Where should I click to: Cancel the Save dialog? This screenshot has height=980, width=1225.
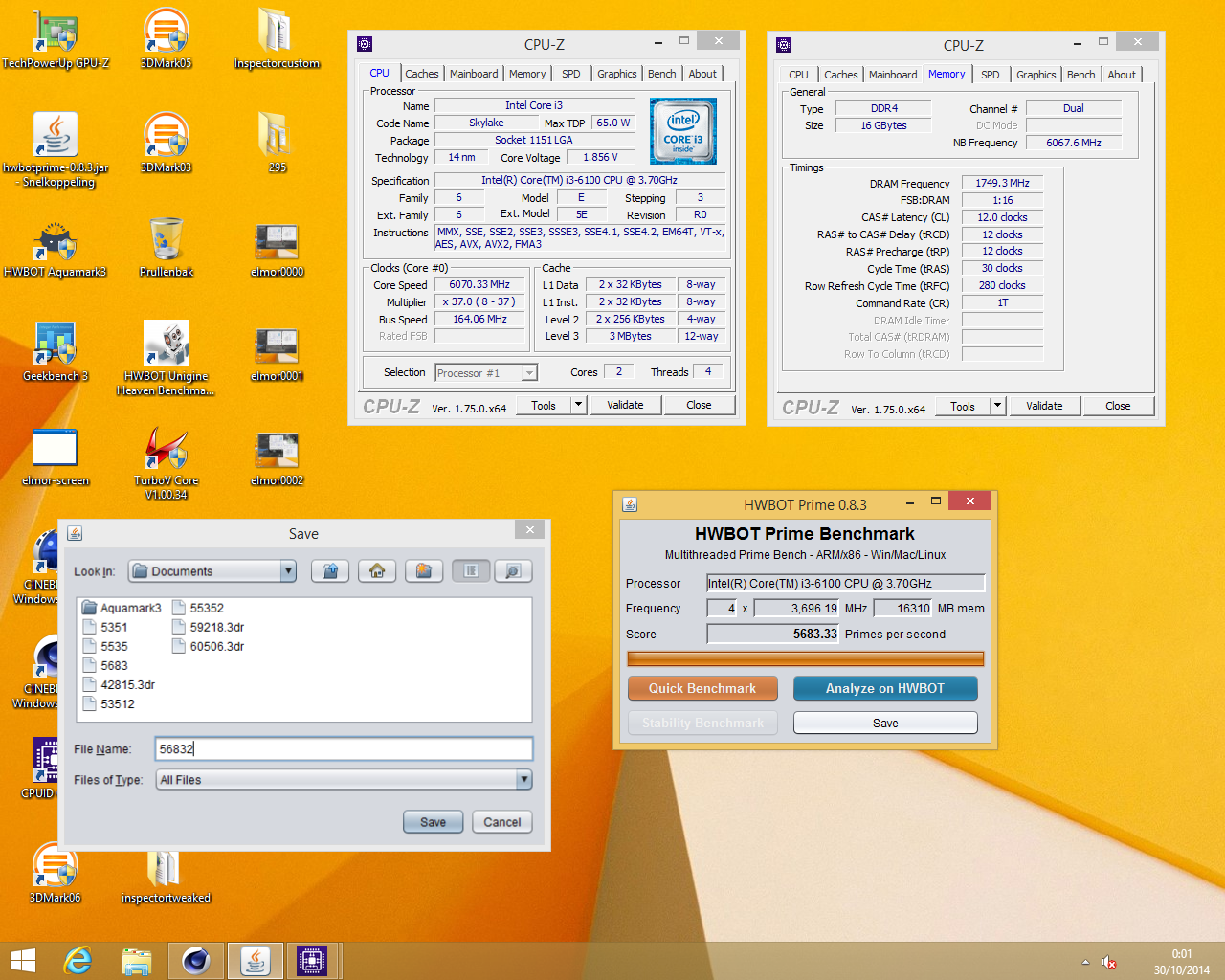pos(502,822)
